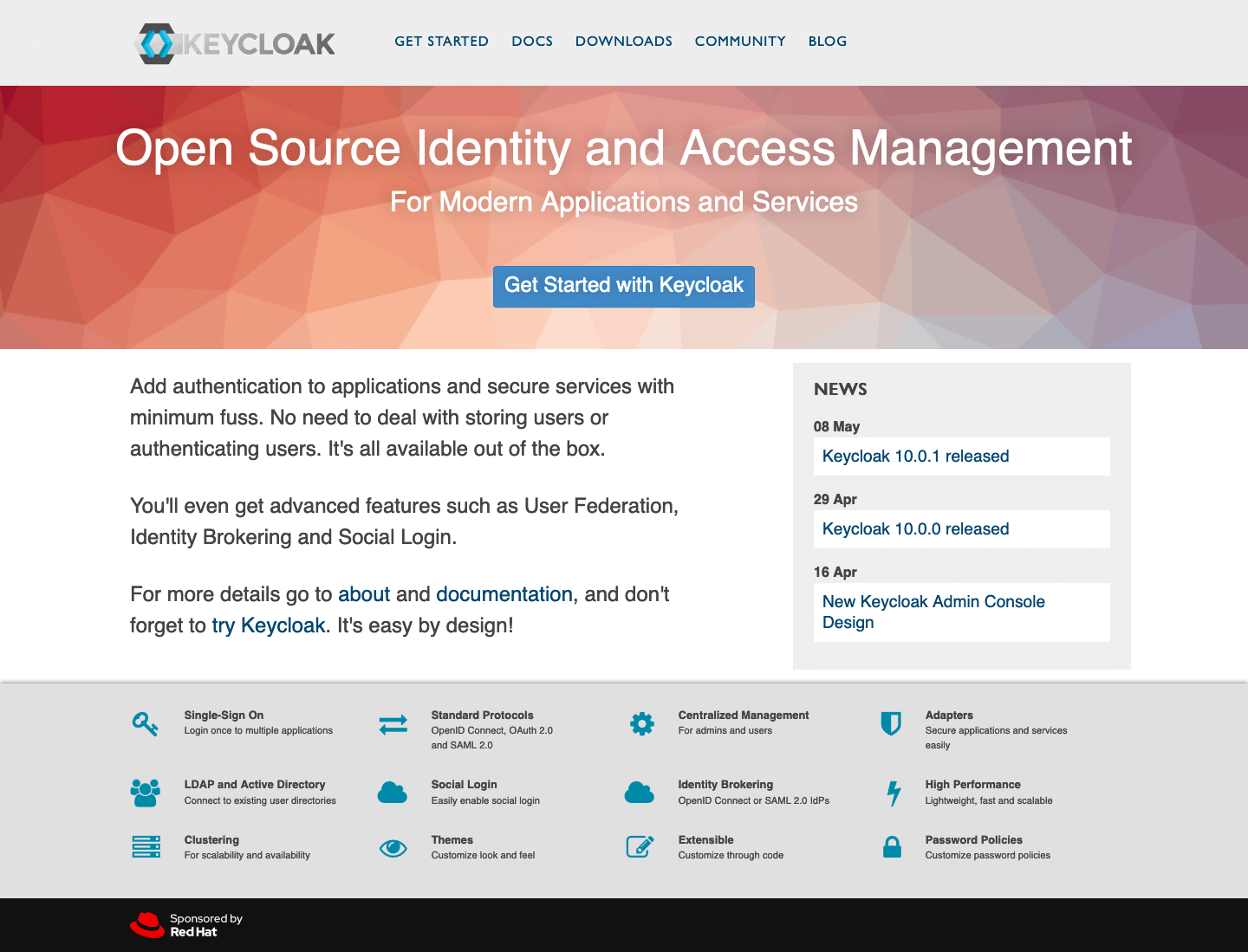The height and width of the screenshot is (952, 1248).
Task: Click the Extensible pencil edit icon
Action: 640,846
